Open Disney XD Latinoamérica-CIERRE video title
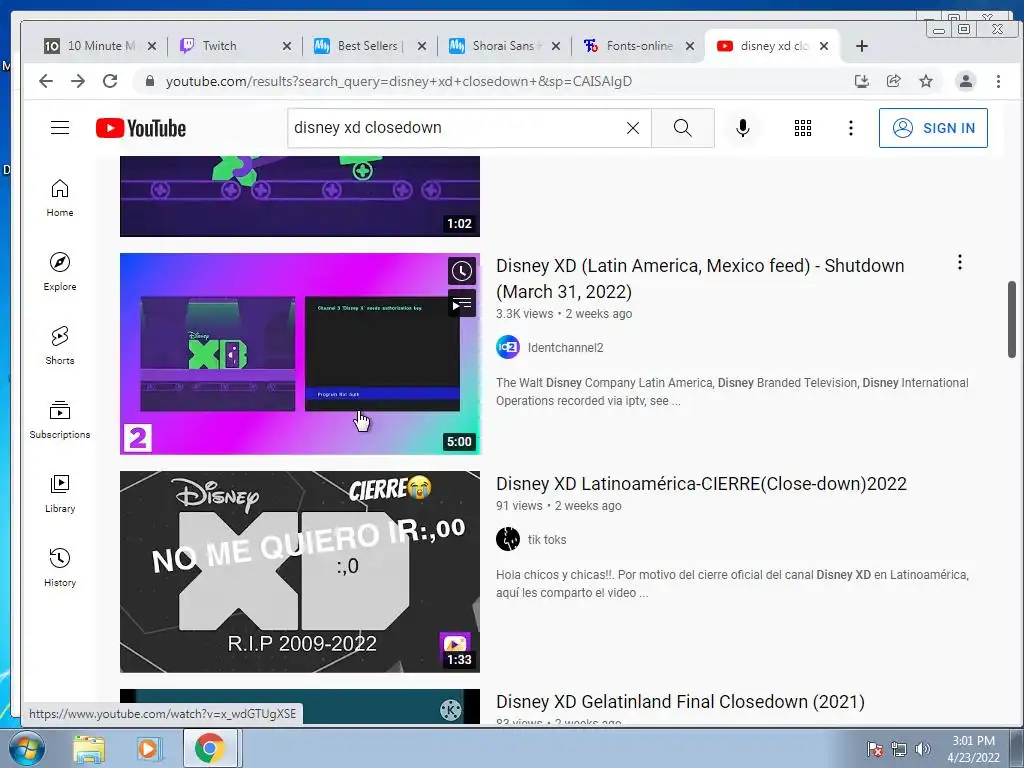 tap(701, 484)
